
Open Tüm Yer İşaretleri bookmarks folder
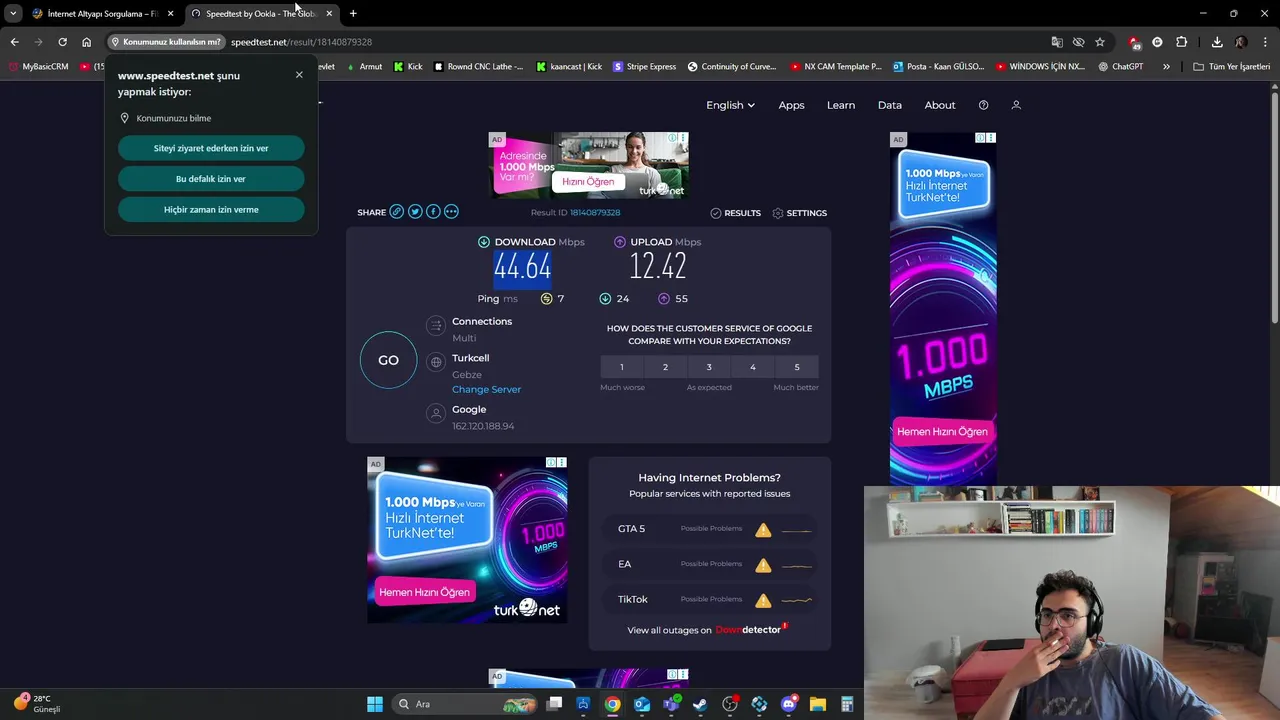1232,66
